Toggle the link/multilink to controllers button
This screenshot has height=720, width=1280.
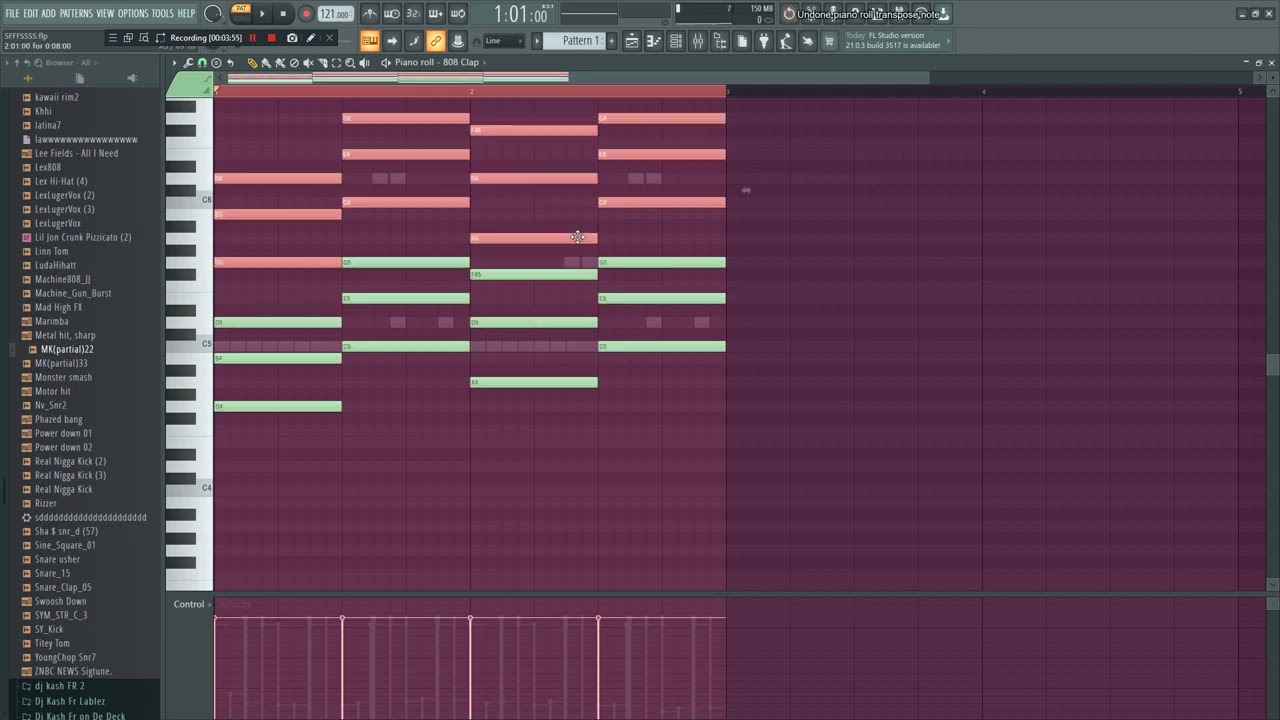click(436, 41)
